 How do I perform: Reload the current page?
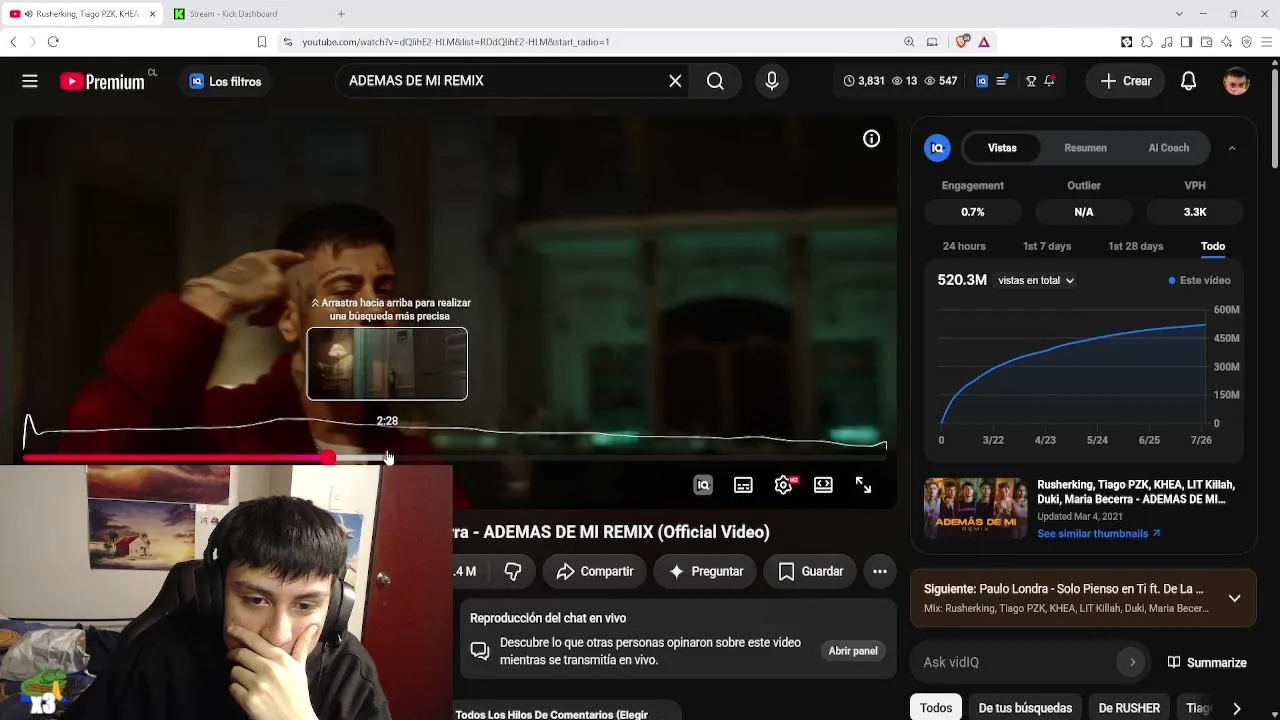[x=53, y=42]
